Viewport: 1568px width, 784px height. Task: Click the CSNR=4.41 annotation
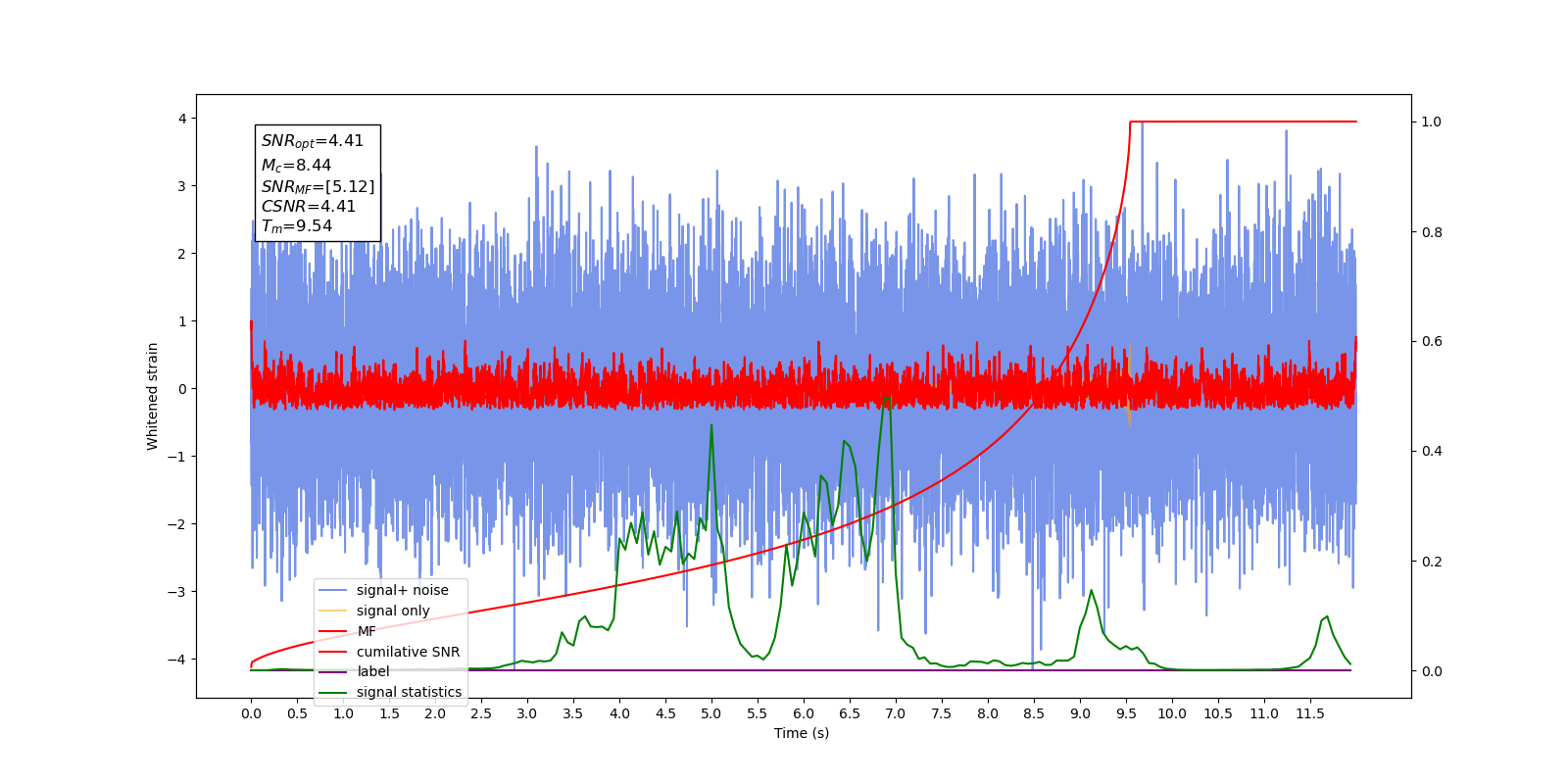click(x=309, y=207)
